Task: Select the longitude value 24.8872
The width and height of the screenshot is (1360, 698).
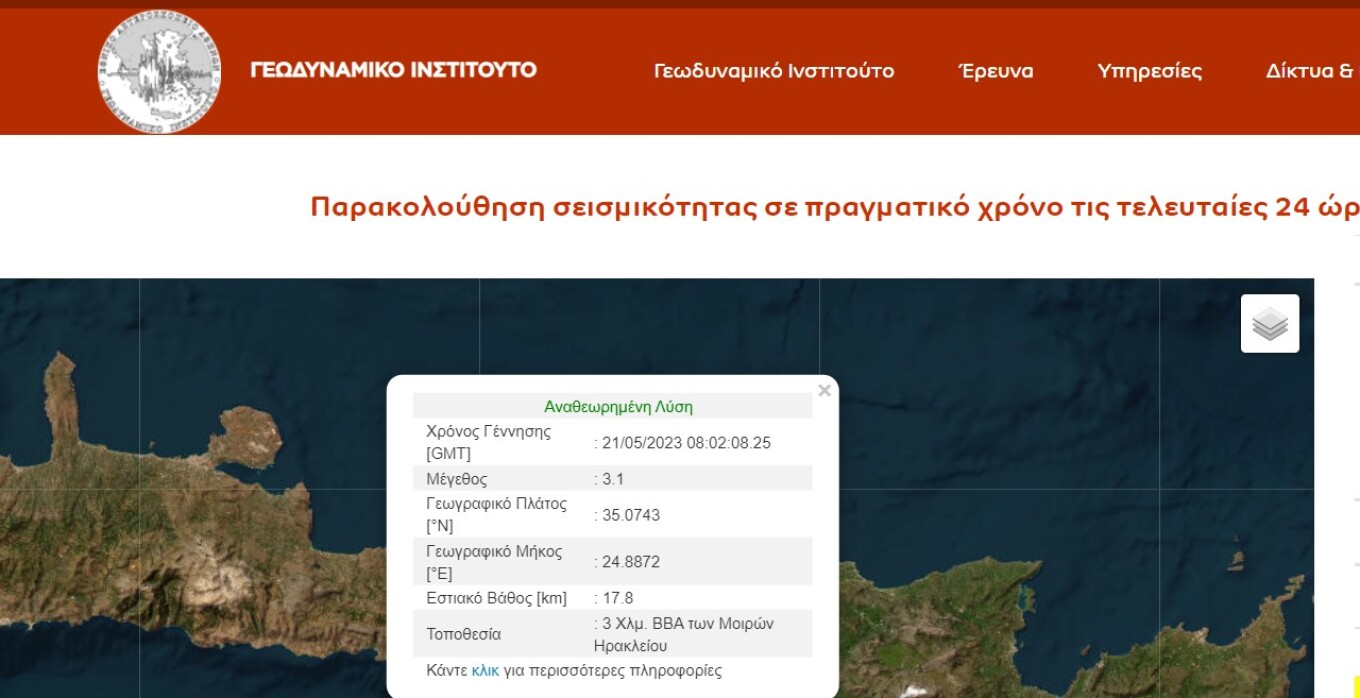Action: point(631,562)
